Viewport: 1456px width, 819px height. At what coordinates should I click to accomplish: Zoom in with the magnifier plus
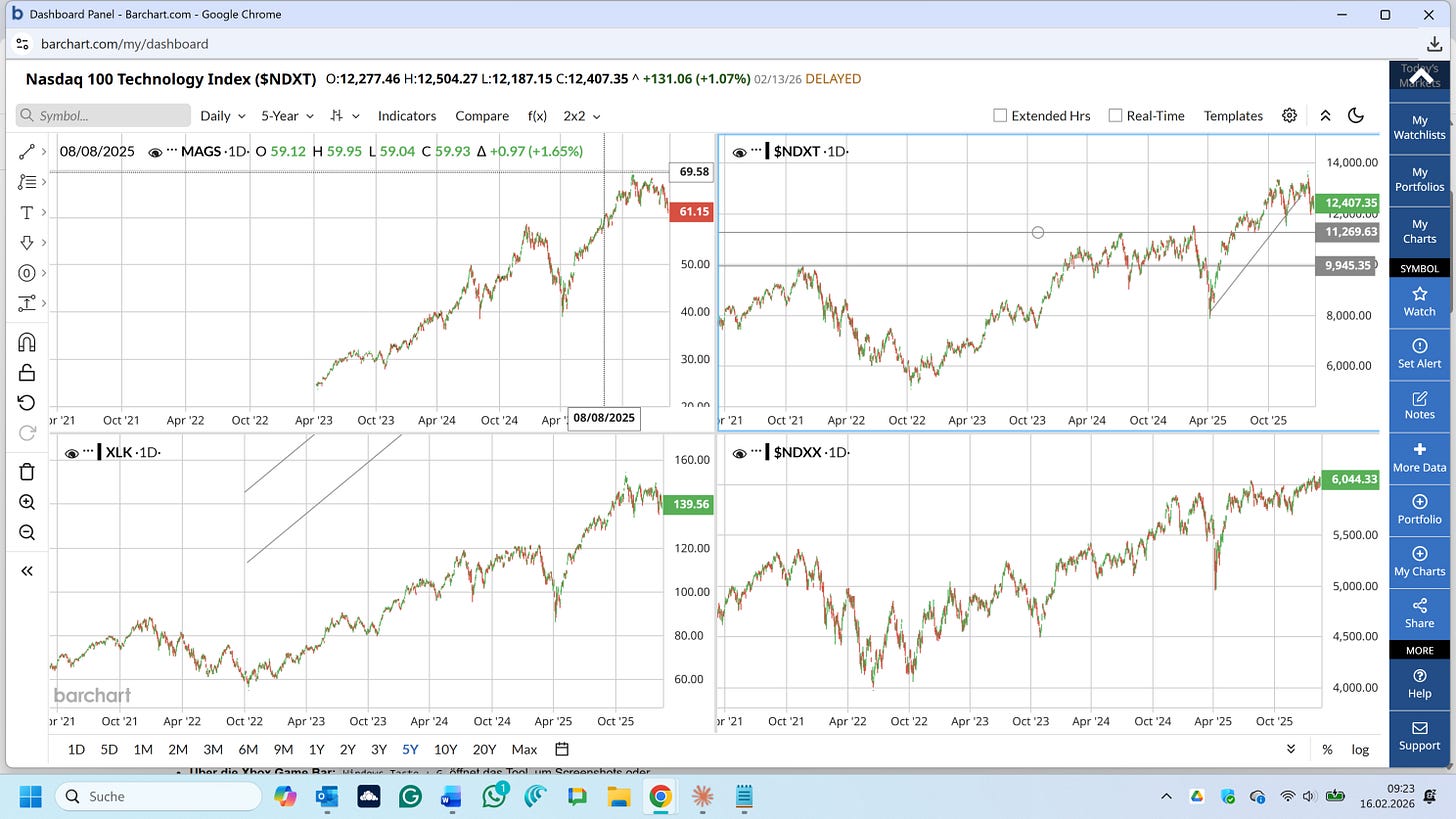coord(27,502)
